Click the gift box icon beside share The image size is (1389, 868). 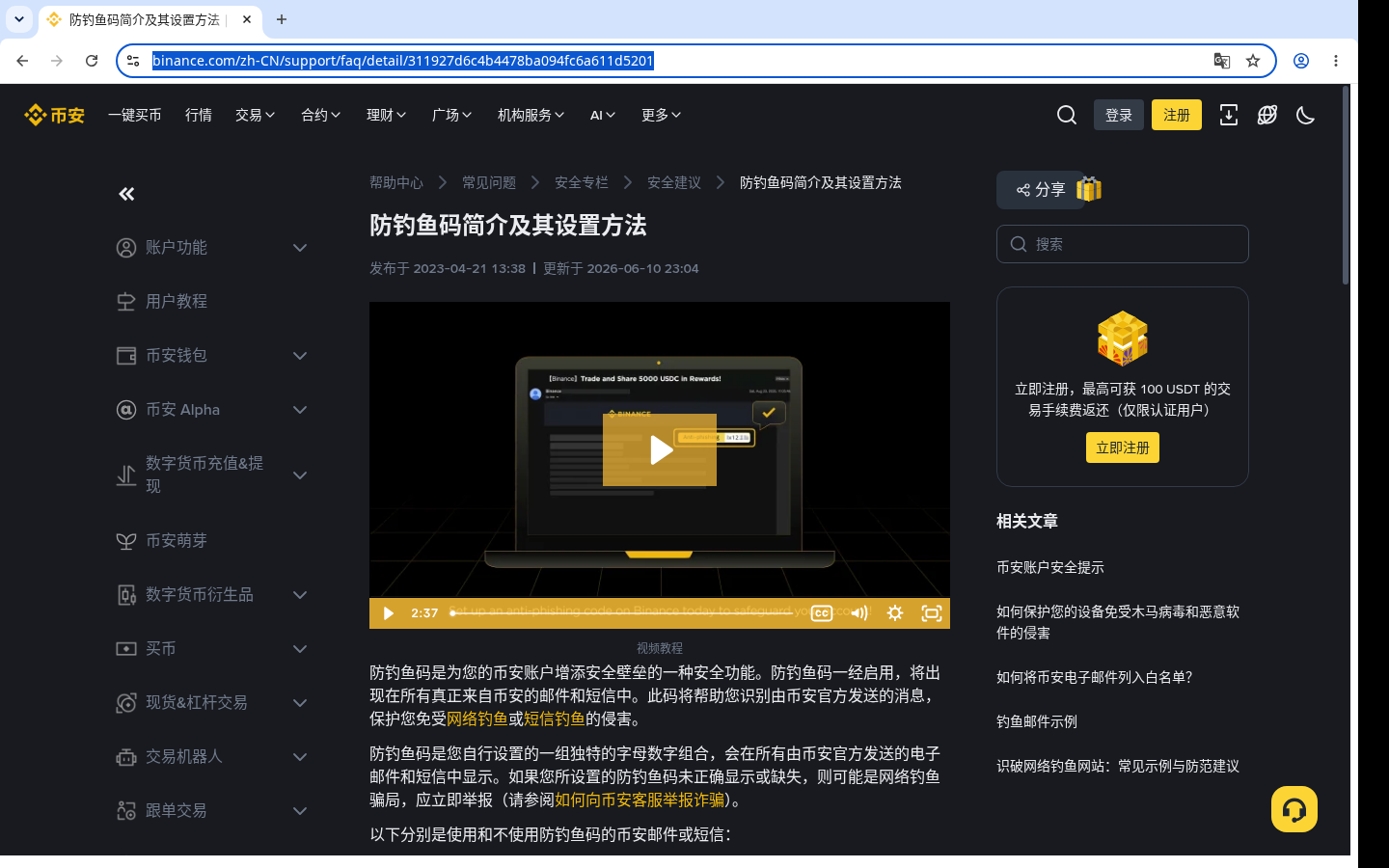1089,189
